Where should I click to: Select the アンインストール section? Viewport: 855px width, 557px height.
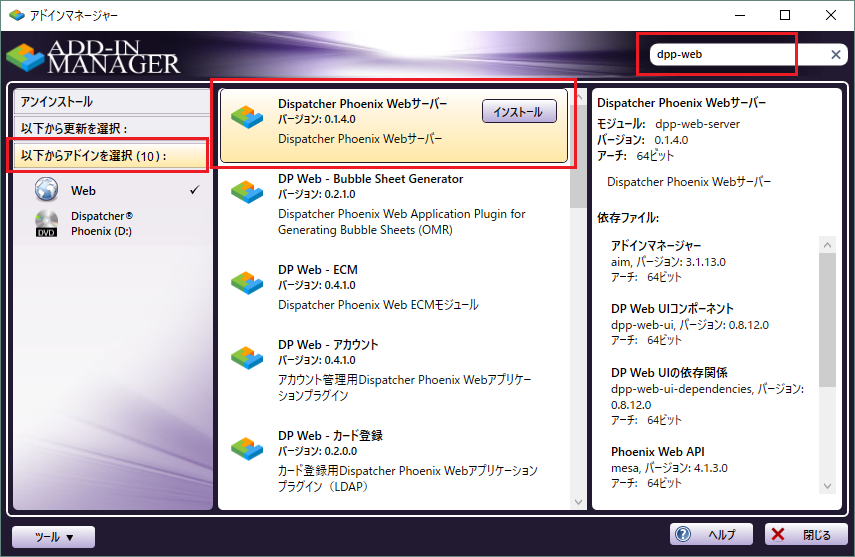112,101
